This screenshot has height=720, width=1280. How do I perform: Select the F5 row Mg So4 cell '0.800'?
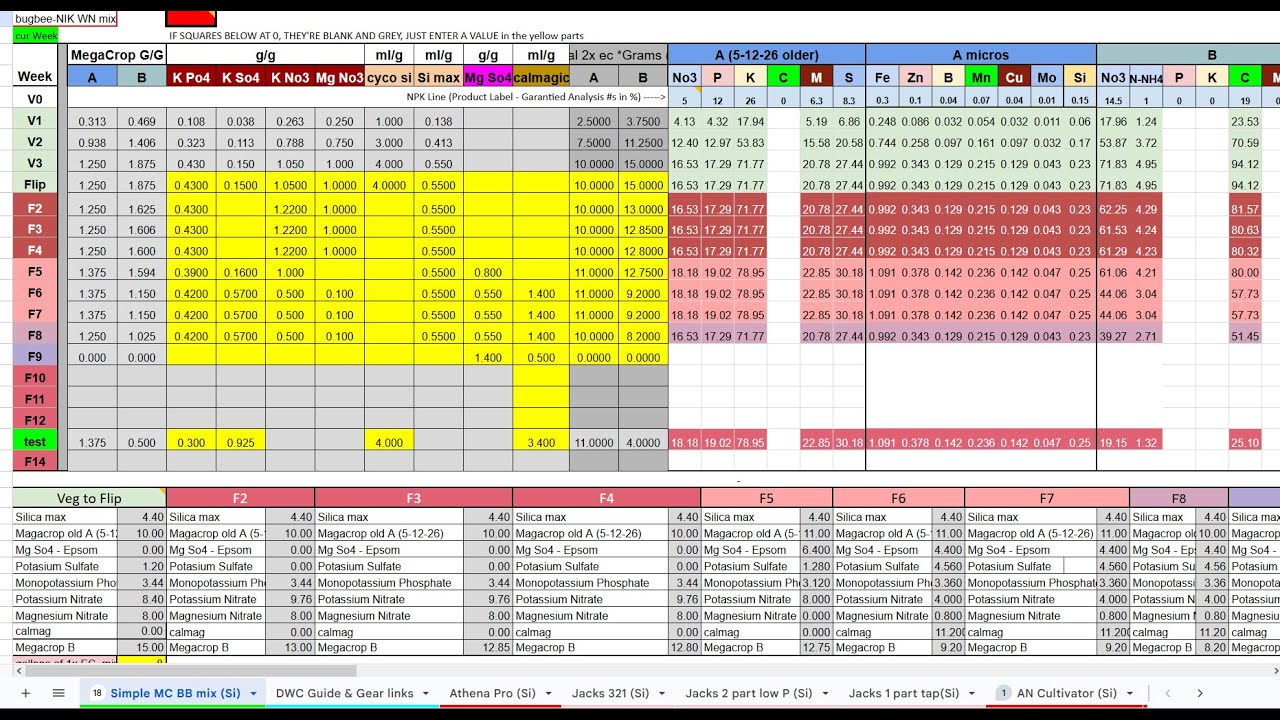click(488, 272)
